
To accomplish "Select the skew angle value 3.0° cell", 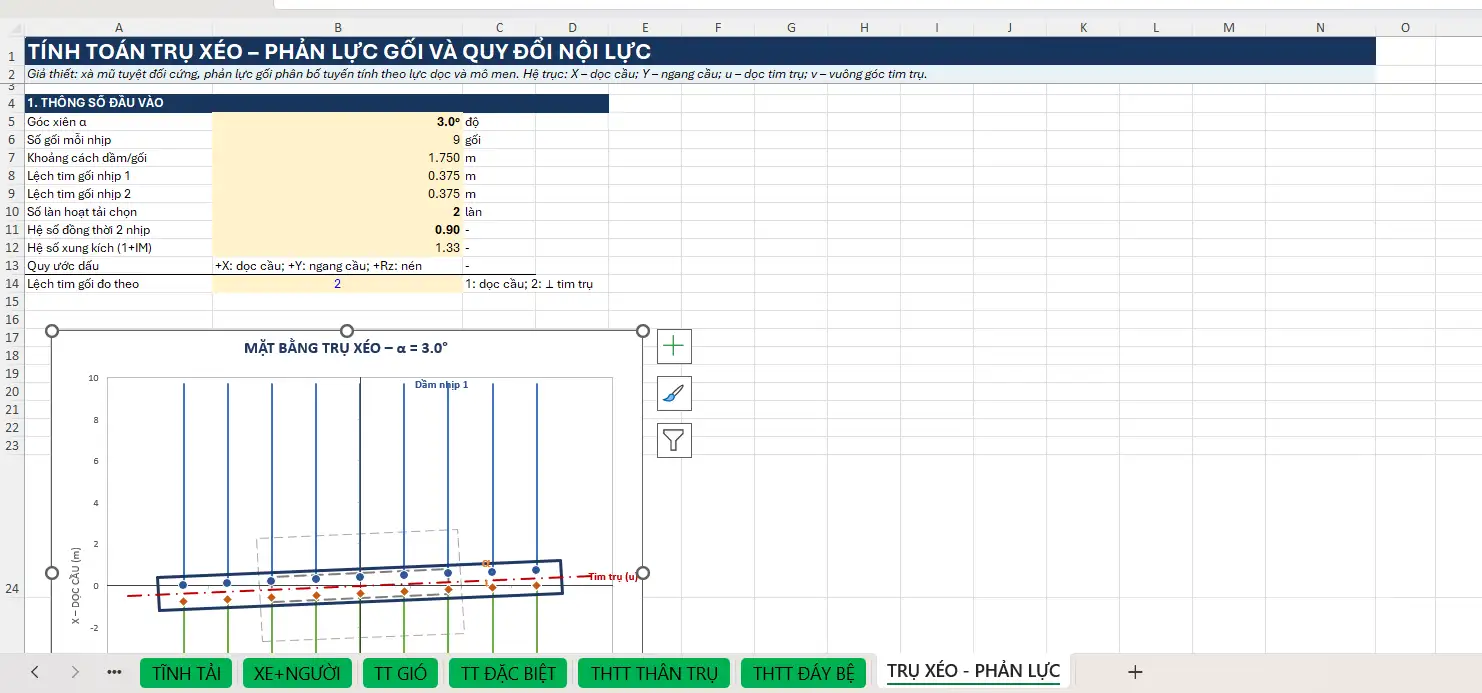I will [x=337, y=122].
